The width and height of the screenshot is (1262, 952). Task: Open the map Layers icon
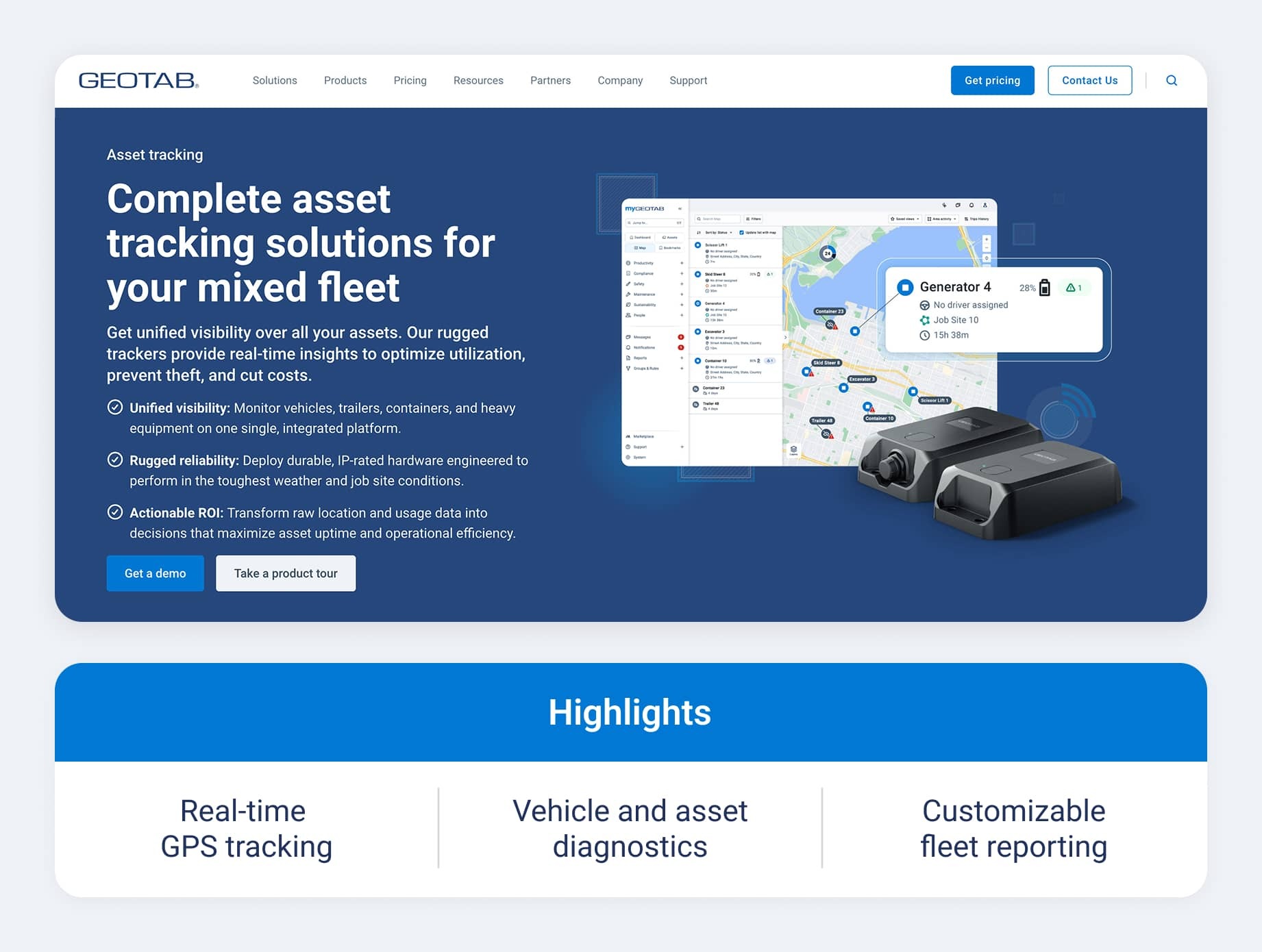(793, 450)
